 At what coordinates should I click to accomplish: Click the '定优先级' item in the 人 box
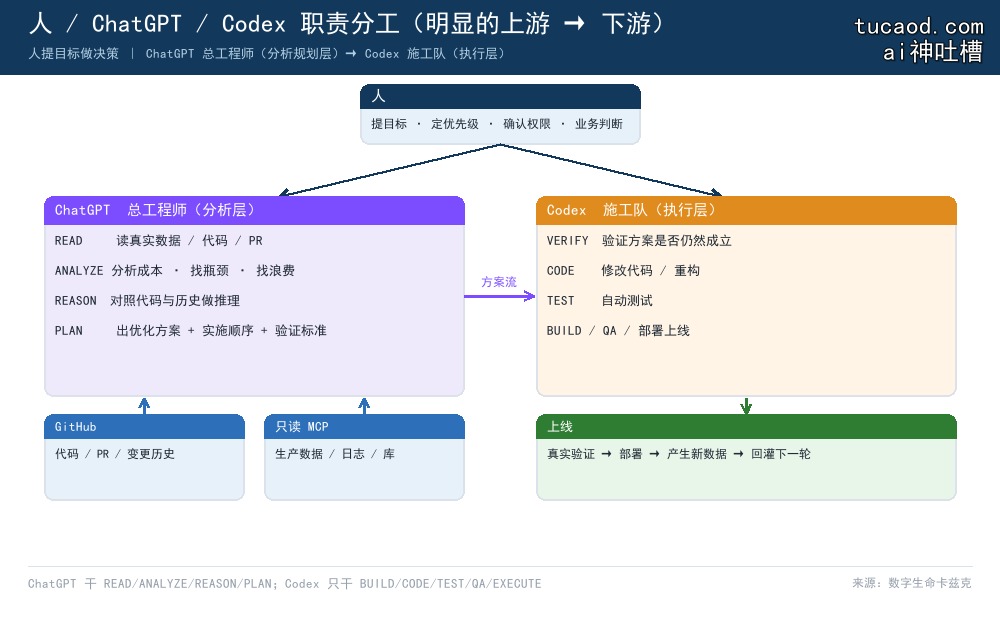pyautogui.click(x=454, y=124)
